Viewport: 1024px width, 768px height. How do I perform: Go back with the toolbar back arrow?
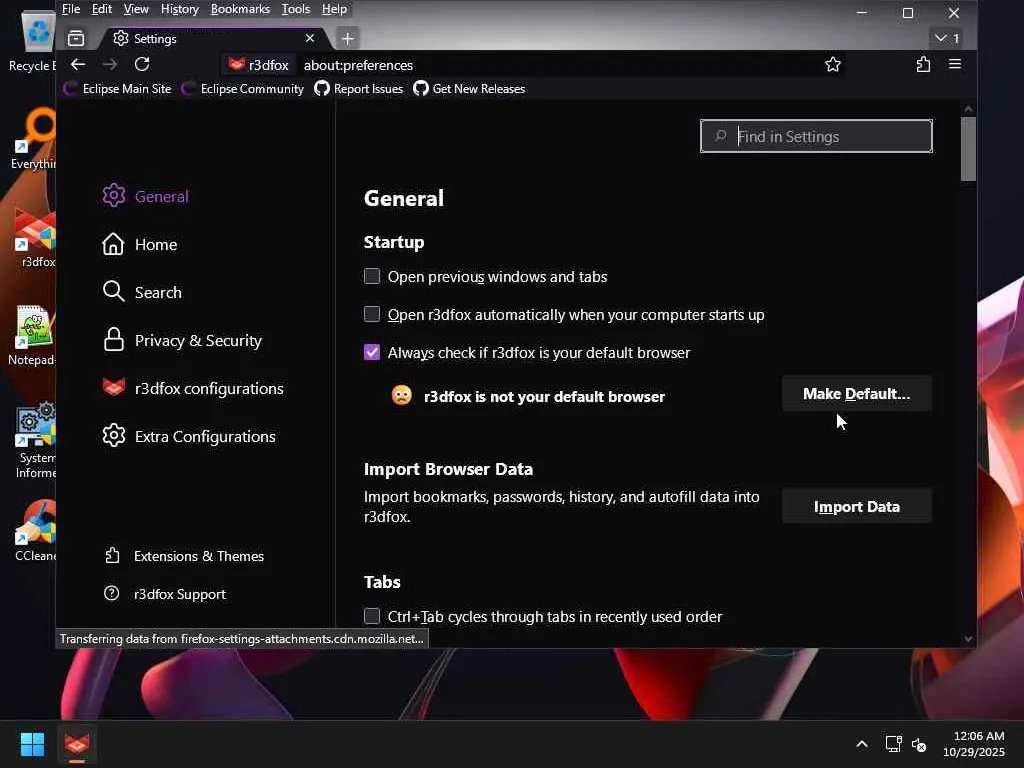point(78,65)
